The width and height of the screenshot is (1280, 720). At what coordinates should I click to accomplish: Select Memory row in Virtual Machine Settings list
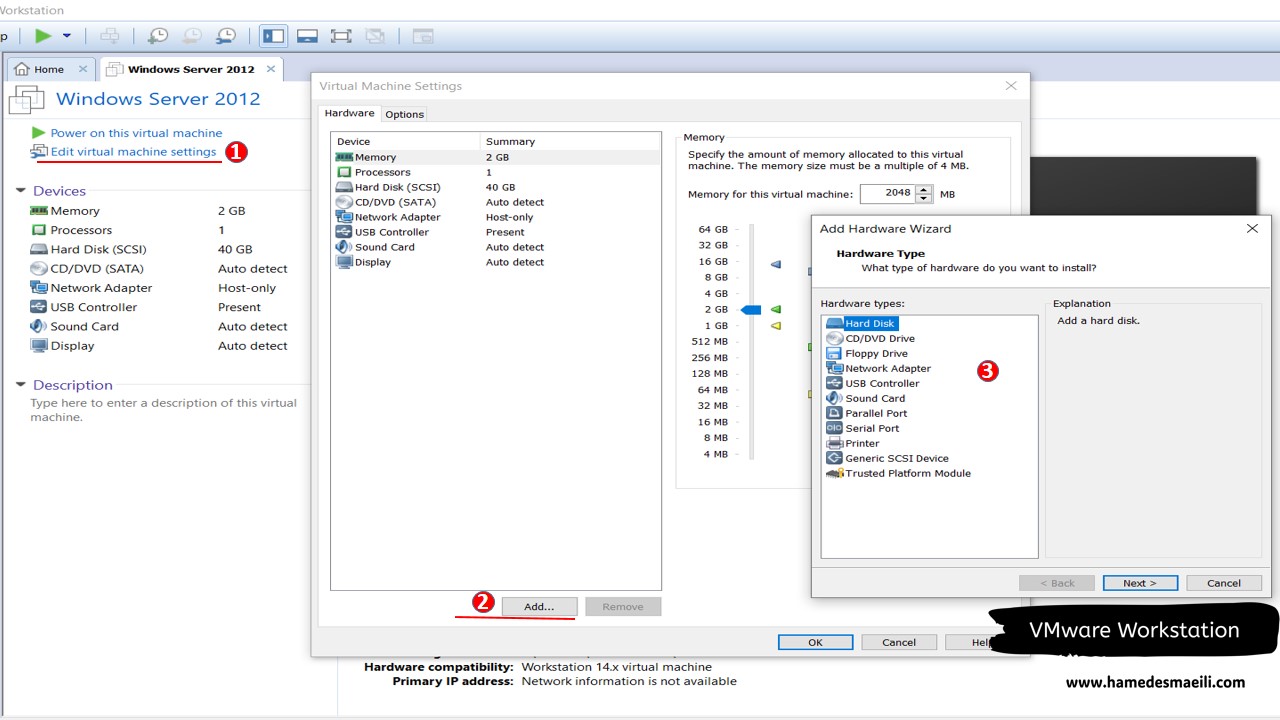[496, 157]
